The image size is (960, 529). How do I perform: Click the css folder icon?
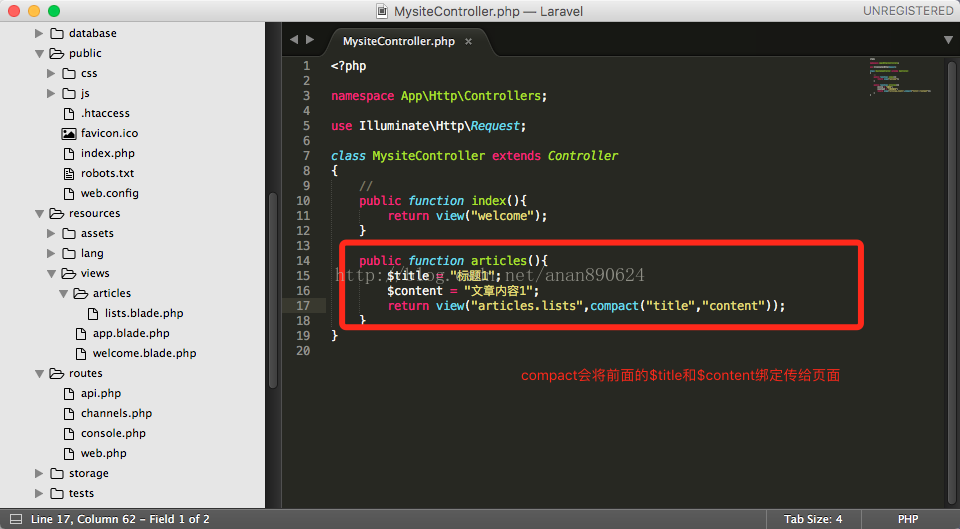pos(69,73)
